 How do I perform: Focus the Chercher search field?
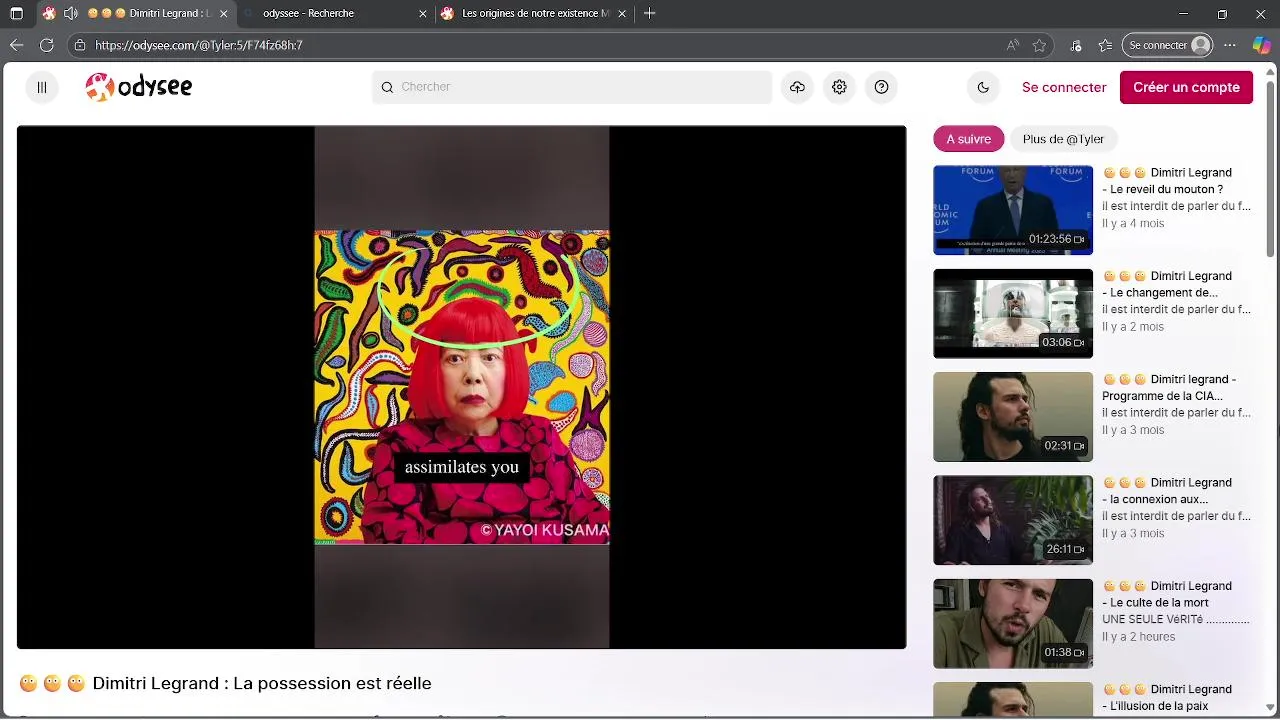(572, 87)
